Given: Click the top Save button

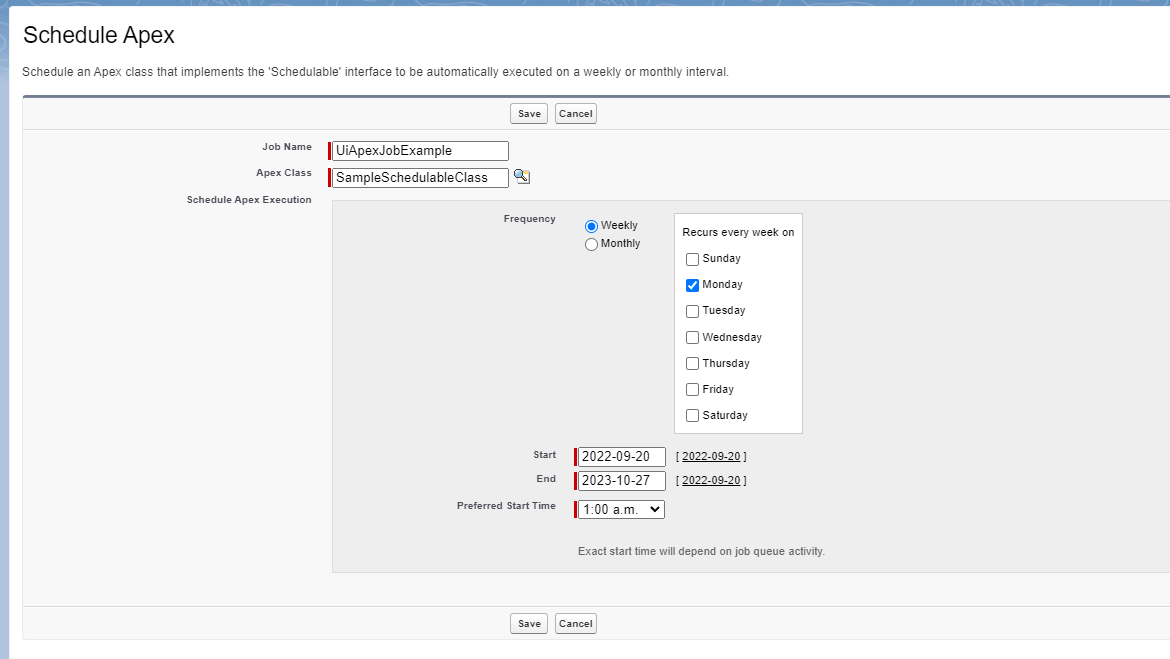Looking at the screenshot, I should 528,113.
